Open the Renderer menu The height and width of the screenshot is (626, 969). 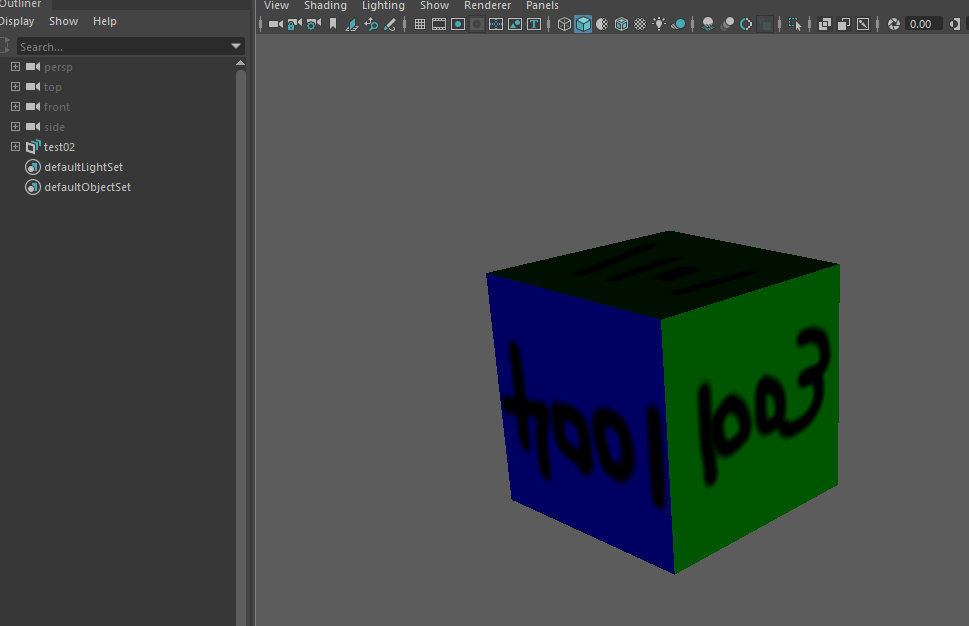tap(487, 6)
